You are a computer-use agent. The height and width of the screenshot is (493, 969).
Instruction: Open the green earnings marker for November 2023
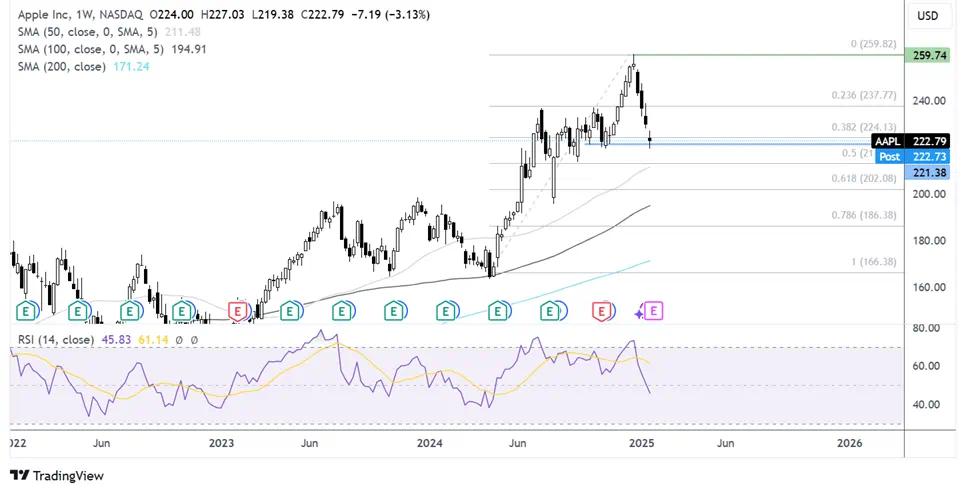tap(394, 311)
